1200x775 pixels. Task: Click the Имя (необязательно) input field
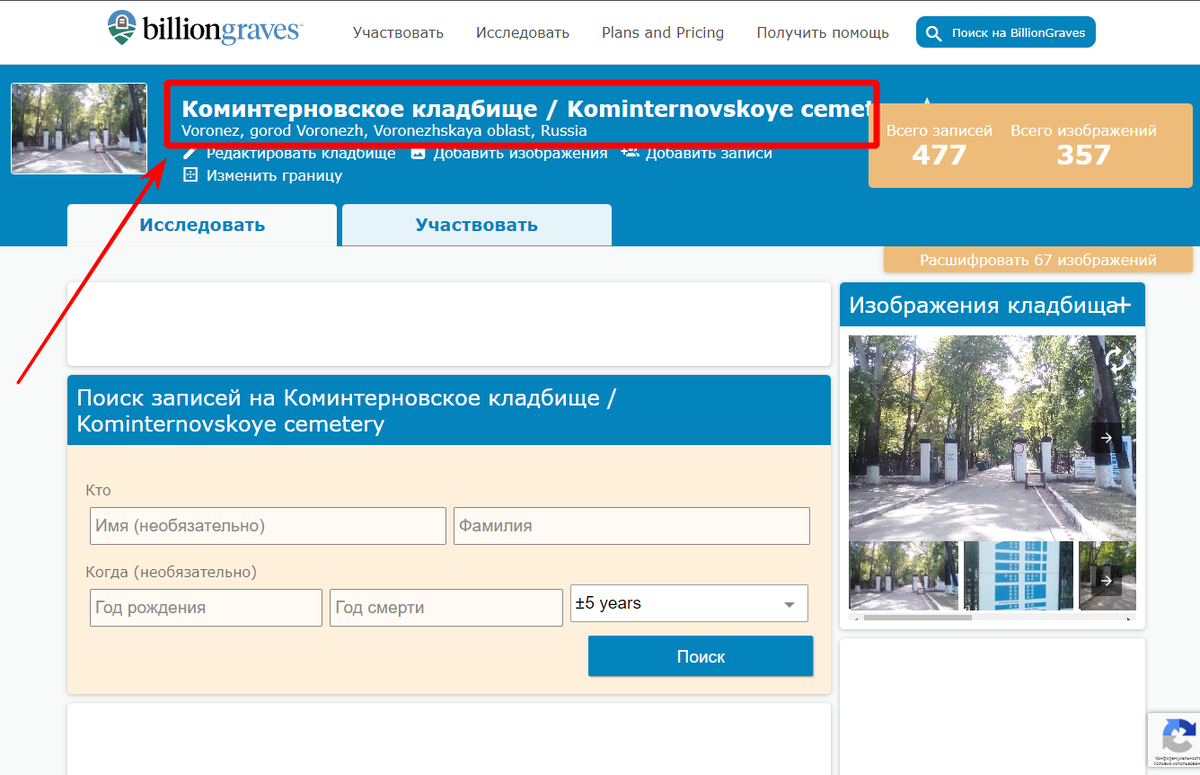tap(268, 526)
